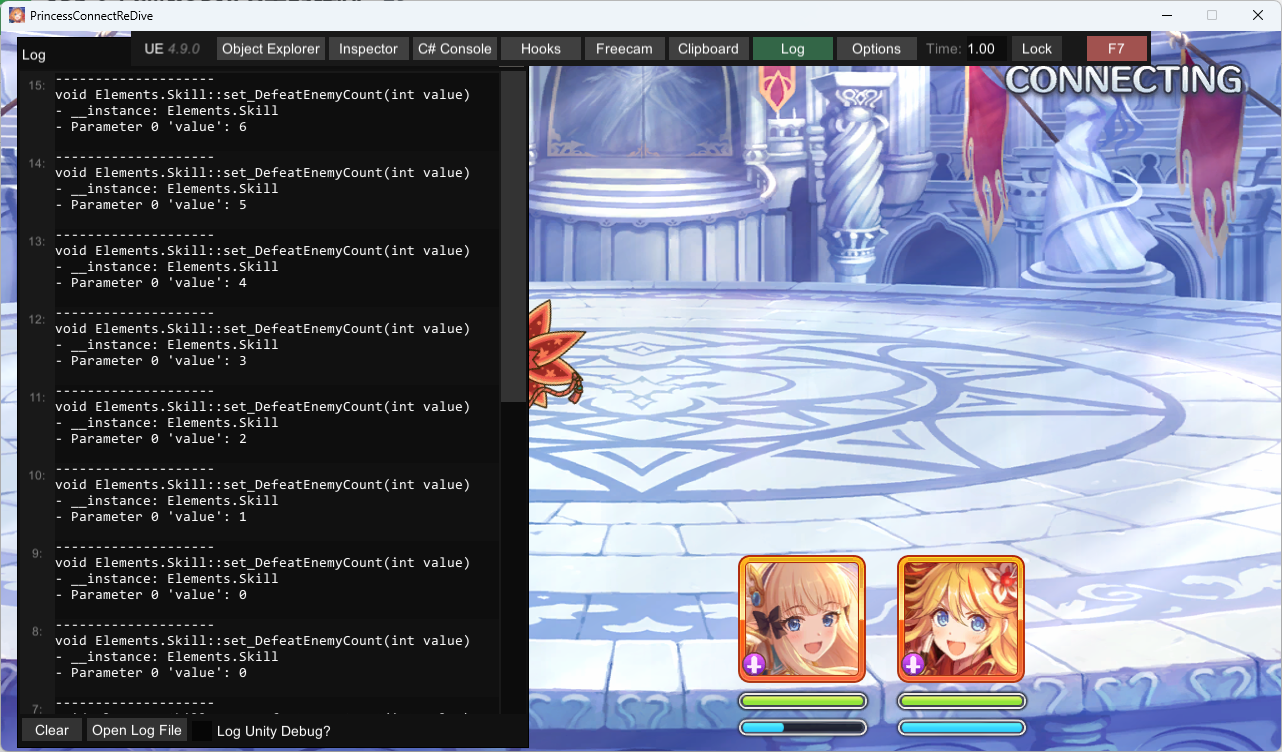Click the CONNECTING status text
The height and width of the screenshot is (752, 1282).
1123,80
